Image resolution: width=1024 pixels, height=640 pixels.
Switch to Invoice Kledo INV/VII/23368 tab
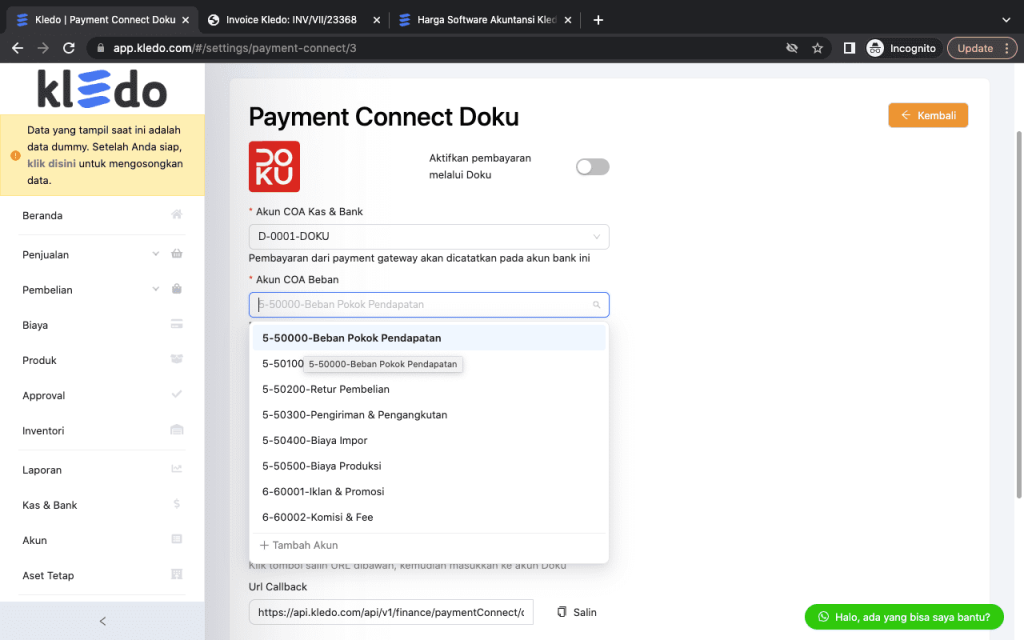tap(291, 20)
